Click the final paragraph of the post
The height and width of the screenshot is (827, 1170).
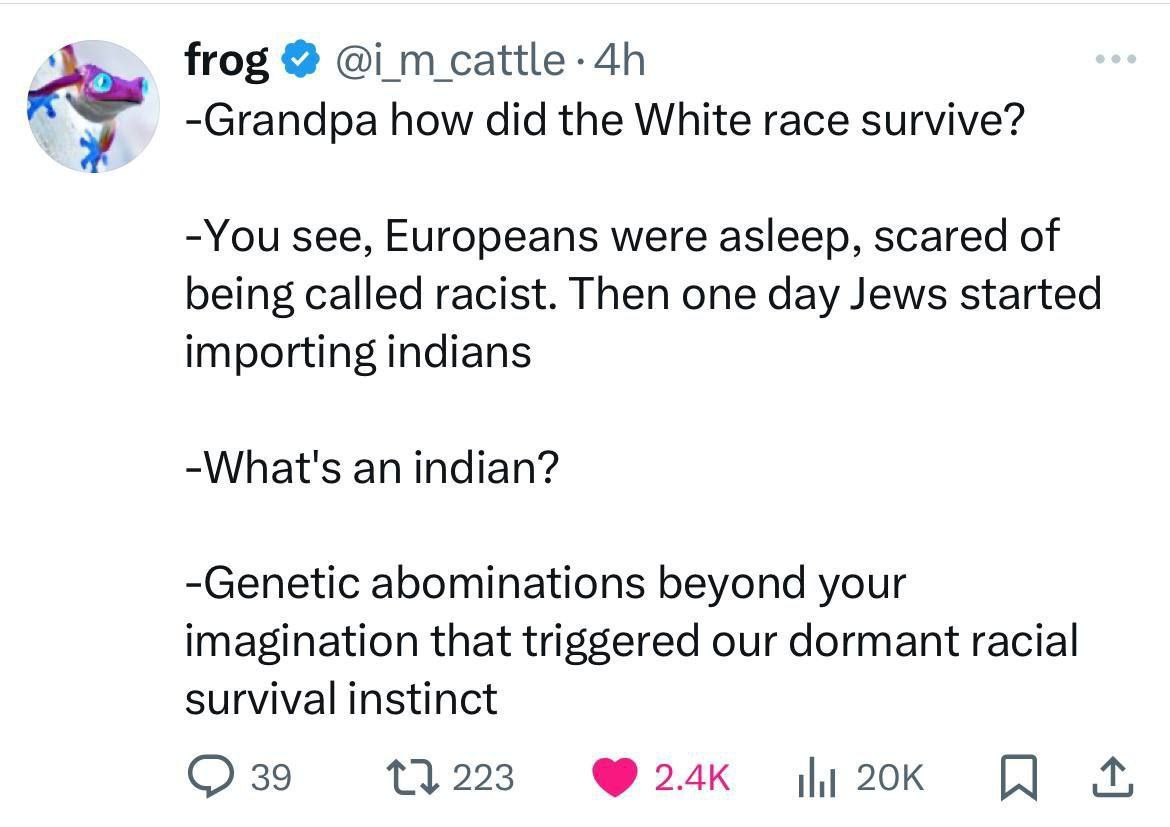(630, 640)
